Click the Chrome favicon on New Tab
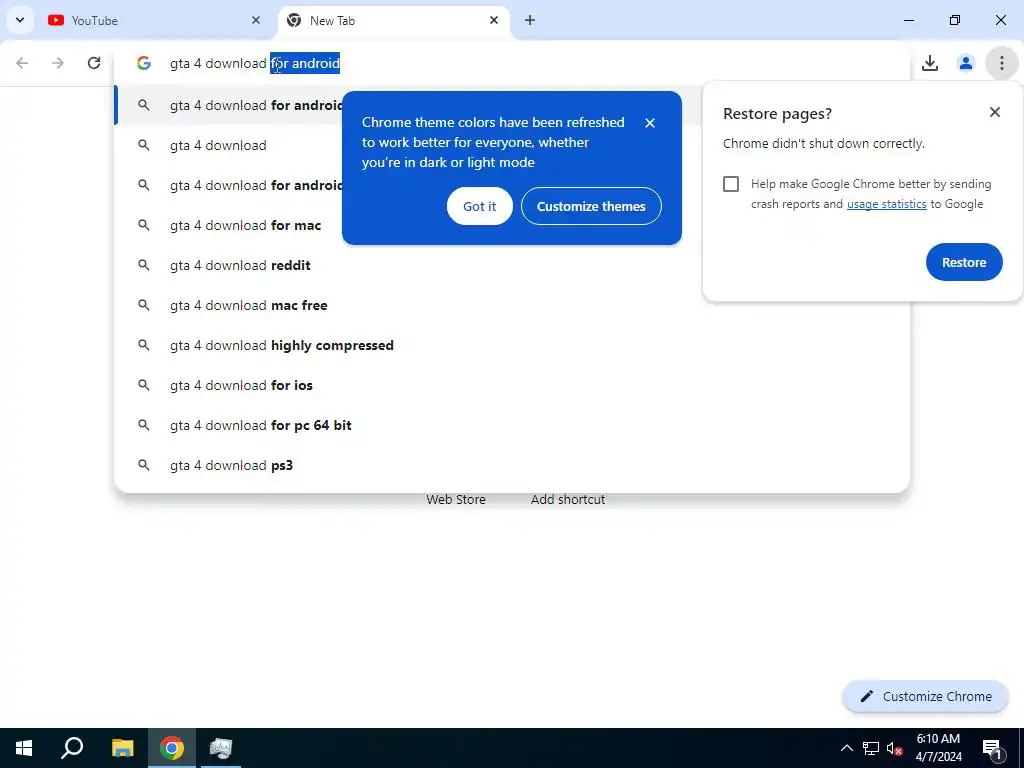The image size is (1024, 768). point(295,20)
